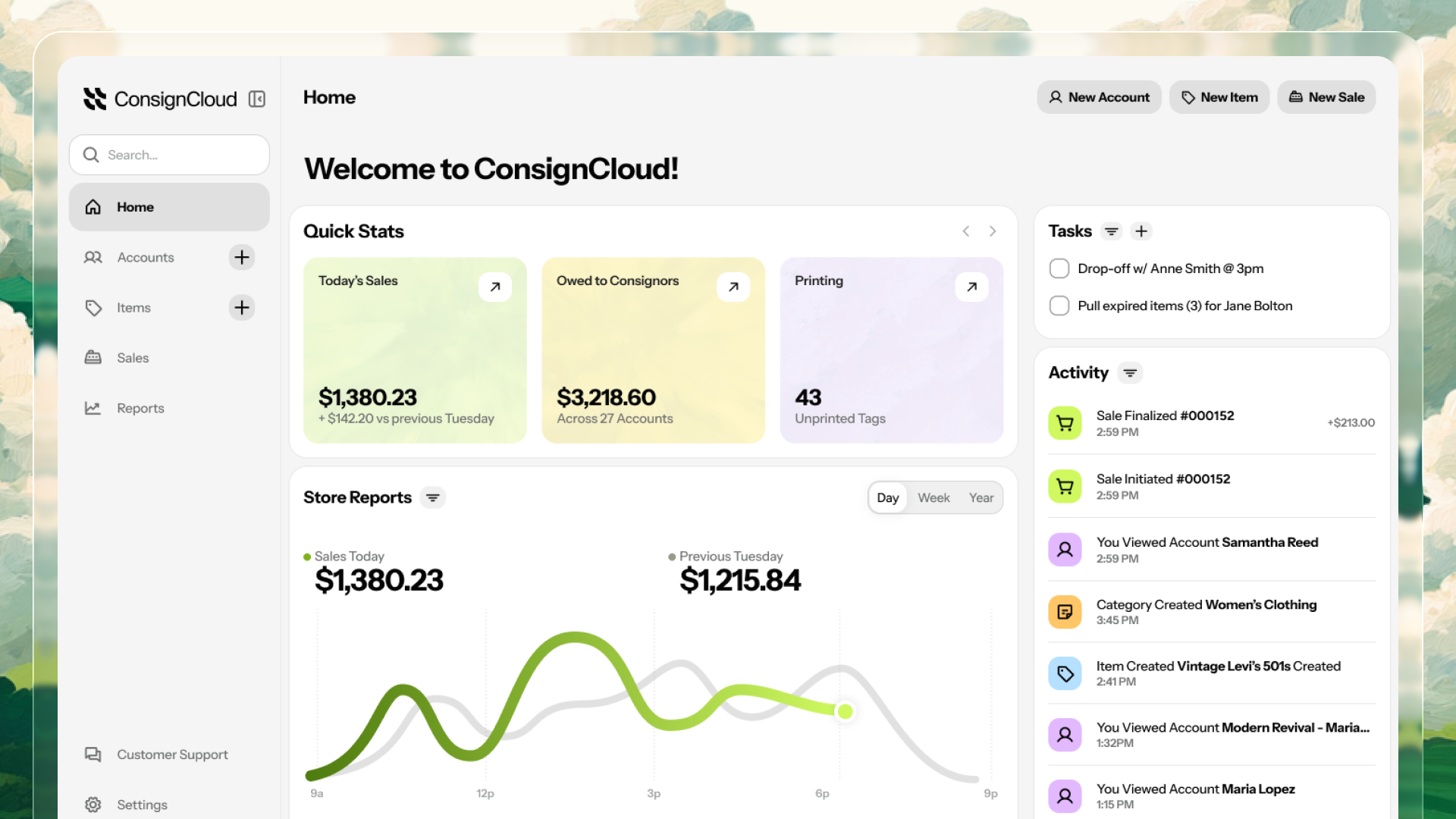Image resolution: width=1456 pixels, height=819 pixels.
Task: Open the Sales section in the sidebar
Action: [133, 357]
